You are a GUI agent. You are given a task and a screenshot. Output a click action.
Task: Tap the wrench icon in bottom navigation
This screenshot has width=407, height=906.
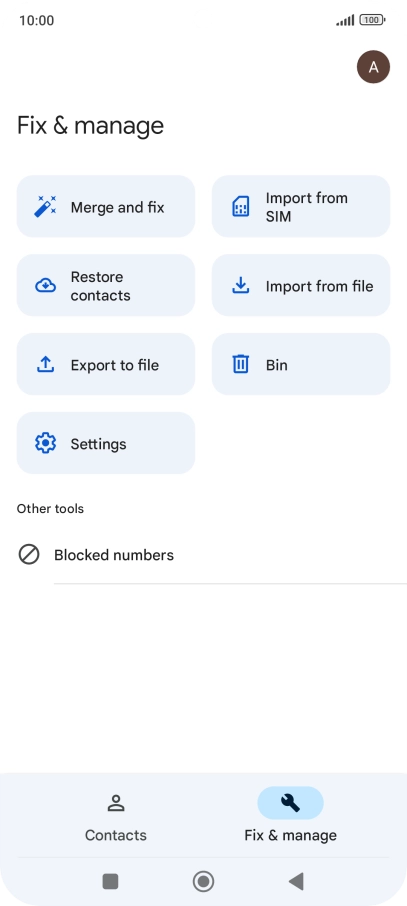(290, 803)
